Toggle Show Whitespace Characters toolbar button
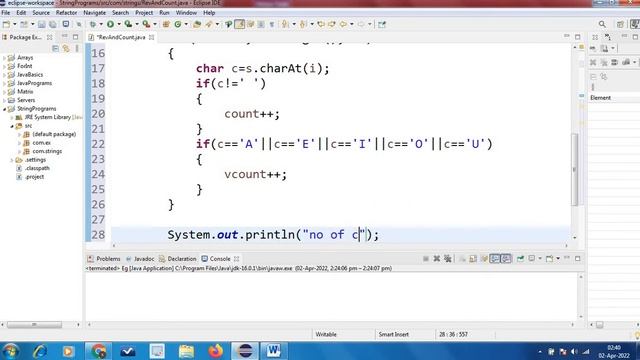 tap(272, 24)
